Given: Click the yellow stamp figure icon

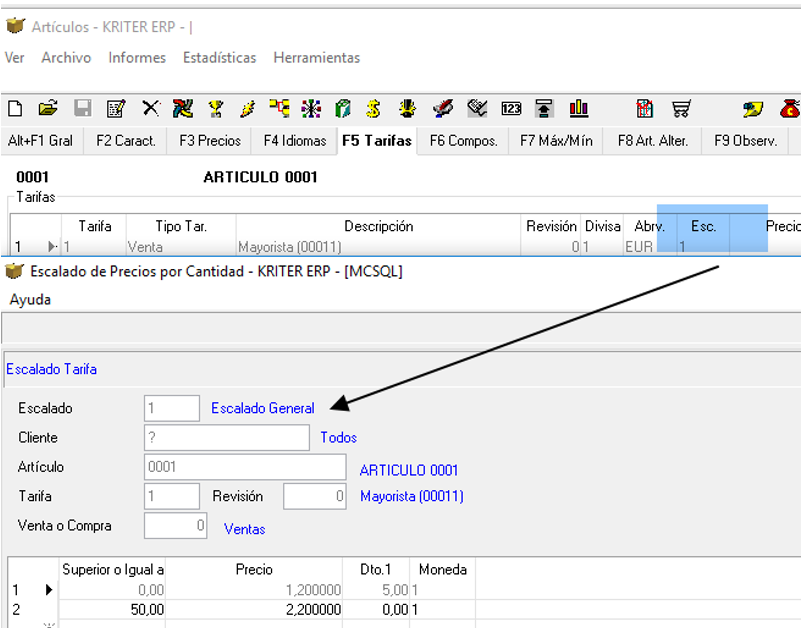Looking at the screenshot, I should [408, 109].
